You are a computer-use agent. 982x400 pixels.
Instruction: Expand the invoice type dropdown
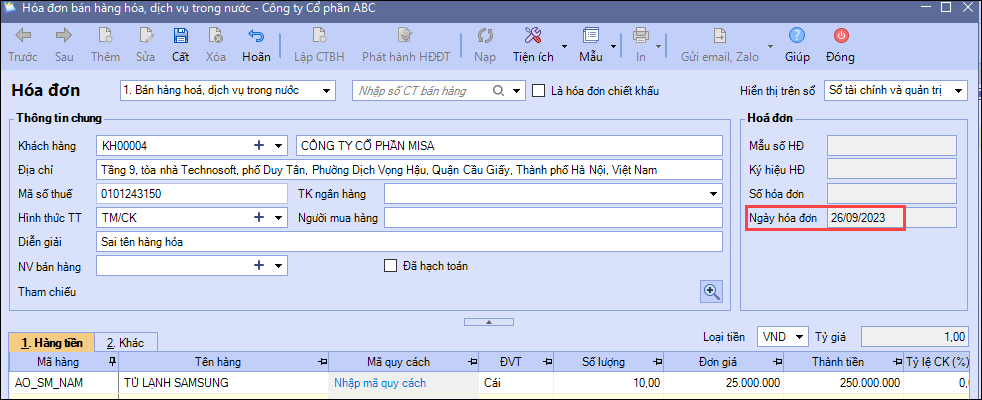coord(326,91)
